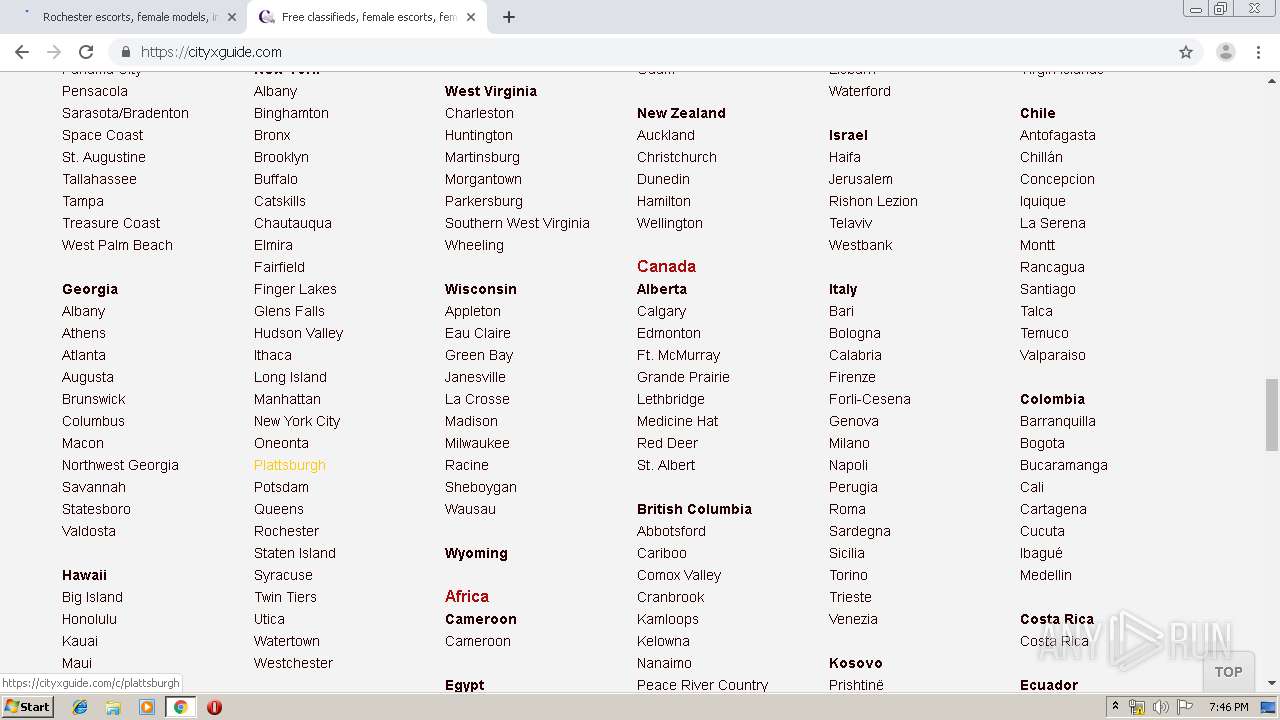The height and width of the screenshot is (720, 1280).
Task: Open the Prishtinë link
Action: click(x=856, y=685)
